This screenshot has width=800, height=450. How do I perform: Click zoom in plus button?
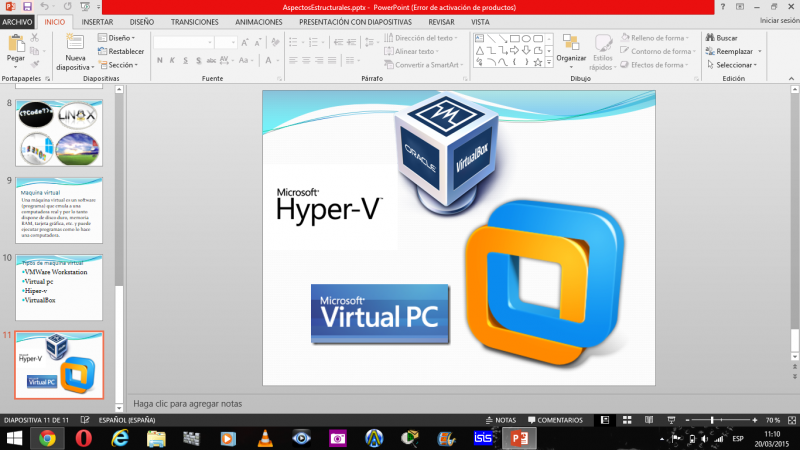point(755,420)
